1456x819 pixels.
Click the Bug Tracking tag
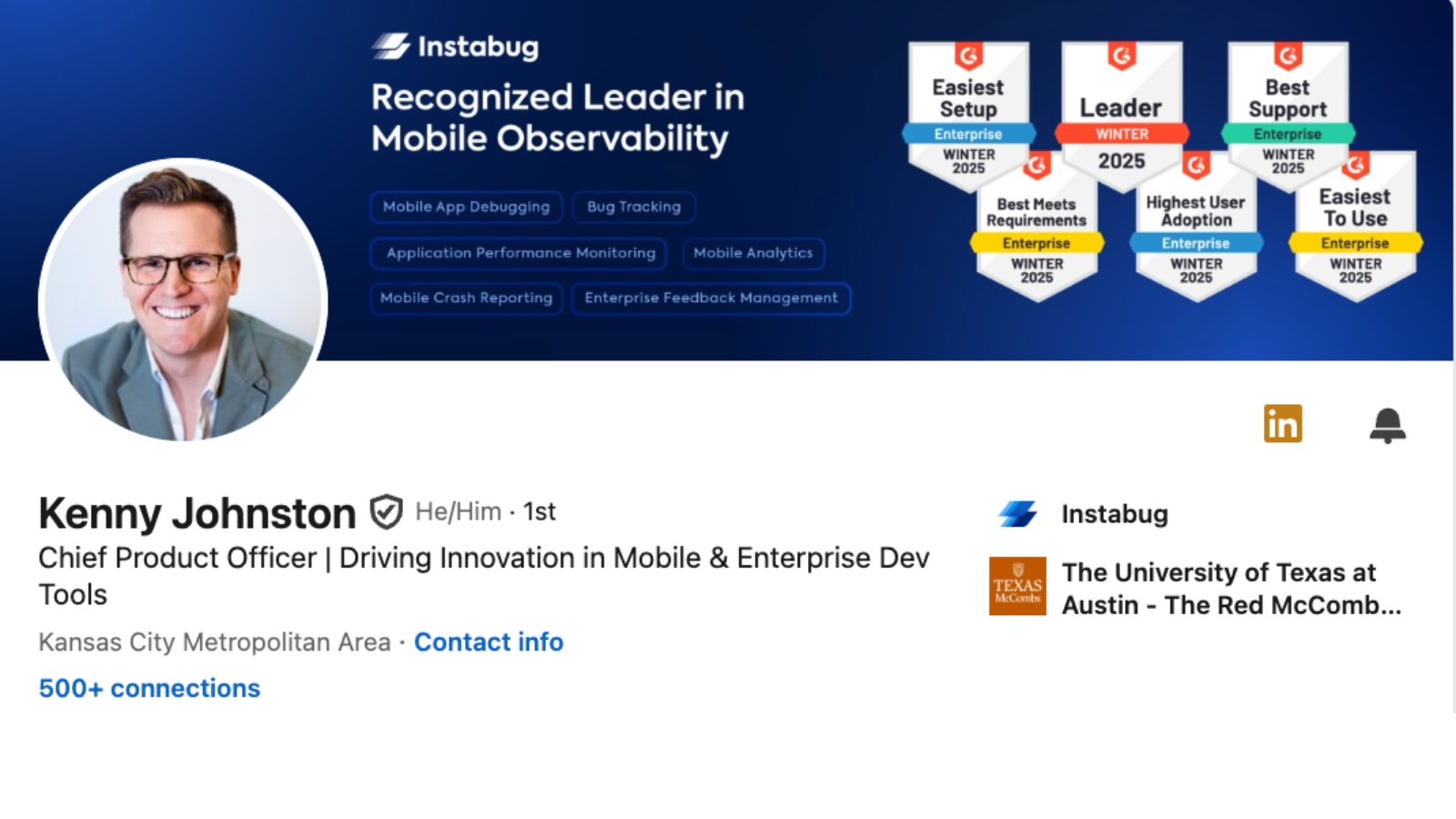click(x=633, y=207)
